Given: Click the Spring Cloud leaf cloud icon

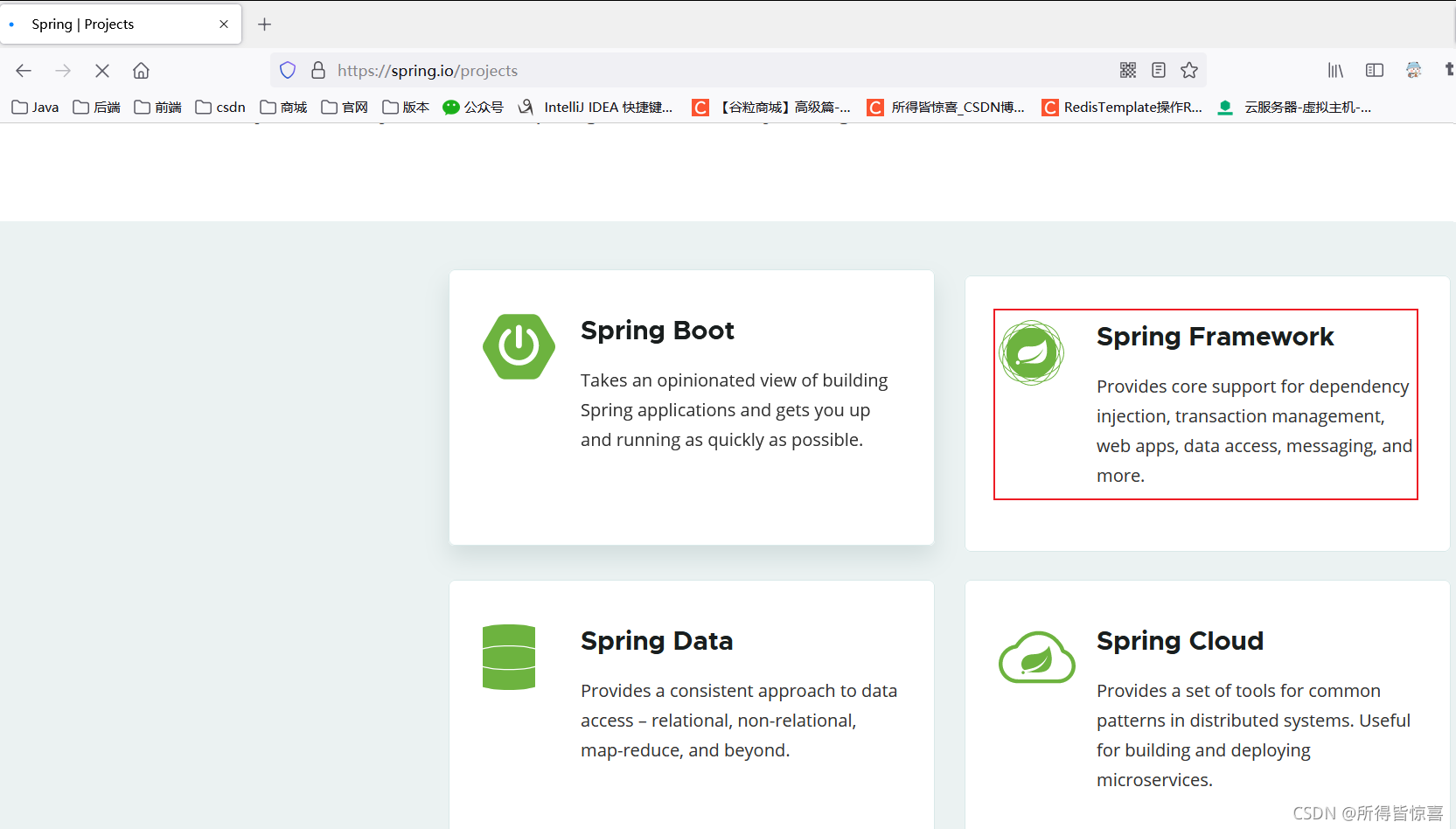Looking at the screenshot, I should tap(1037, 657).
